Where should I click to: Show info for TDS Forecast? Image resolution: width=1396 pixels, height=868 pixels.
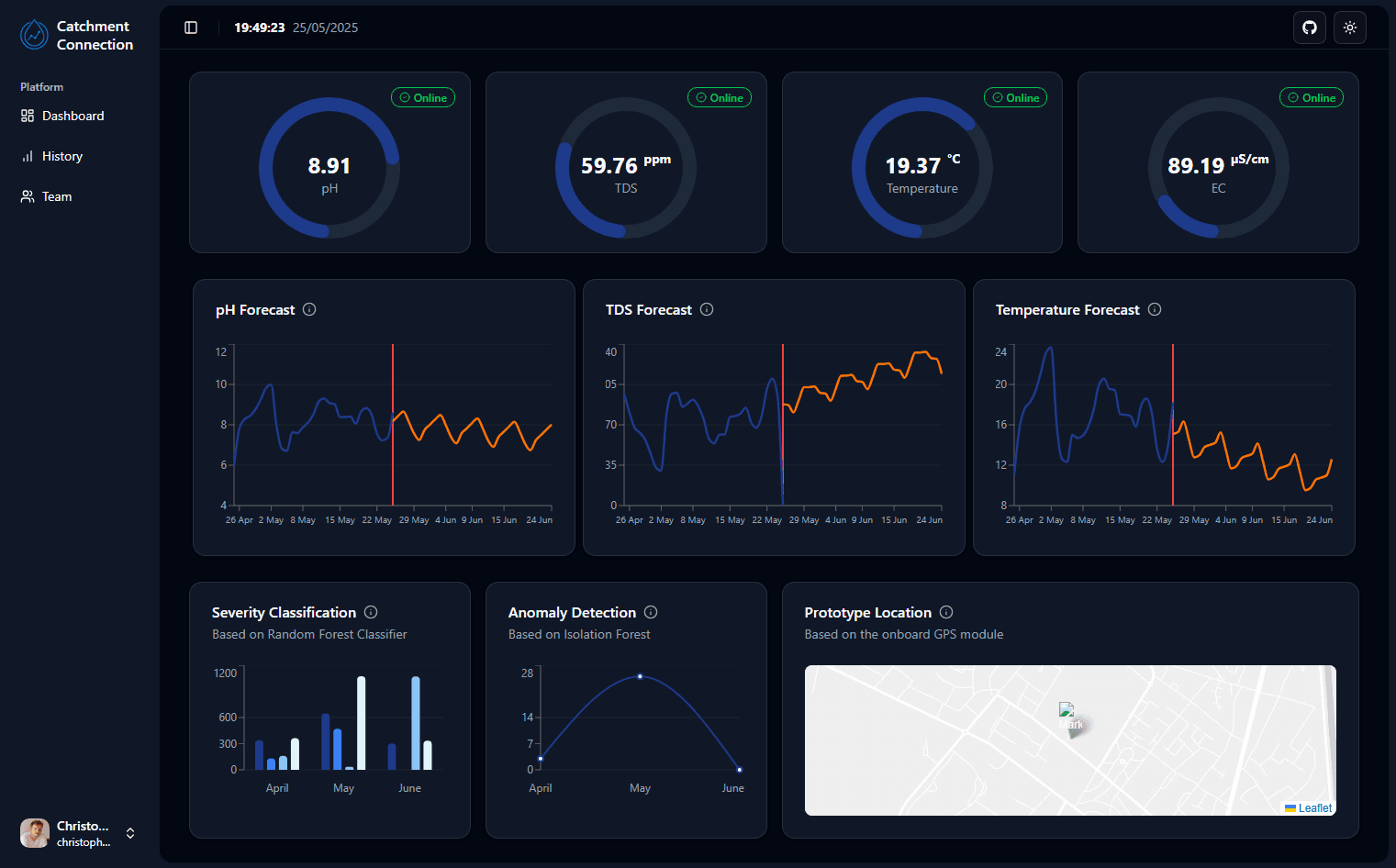coord(707,309)
